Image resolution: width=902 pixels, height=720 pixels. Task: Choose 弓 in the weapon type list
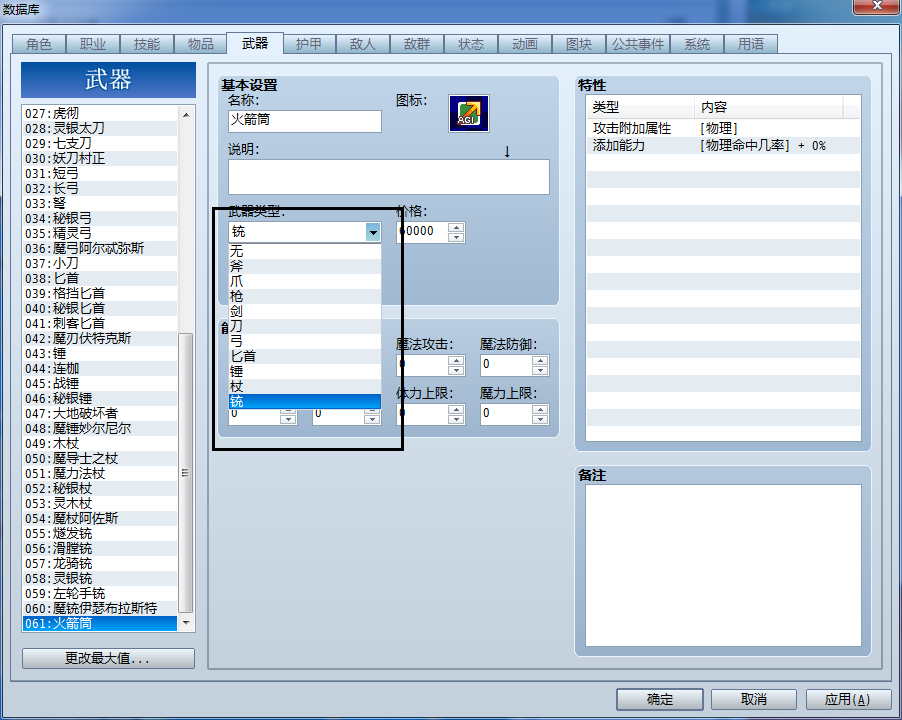304,341
